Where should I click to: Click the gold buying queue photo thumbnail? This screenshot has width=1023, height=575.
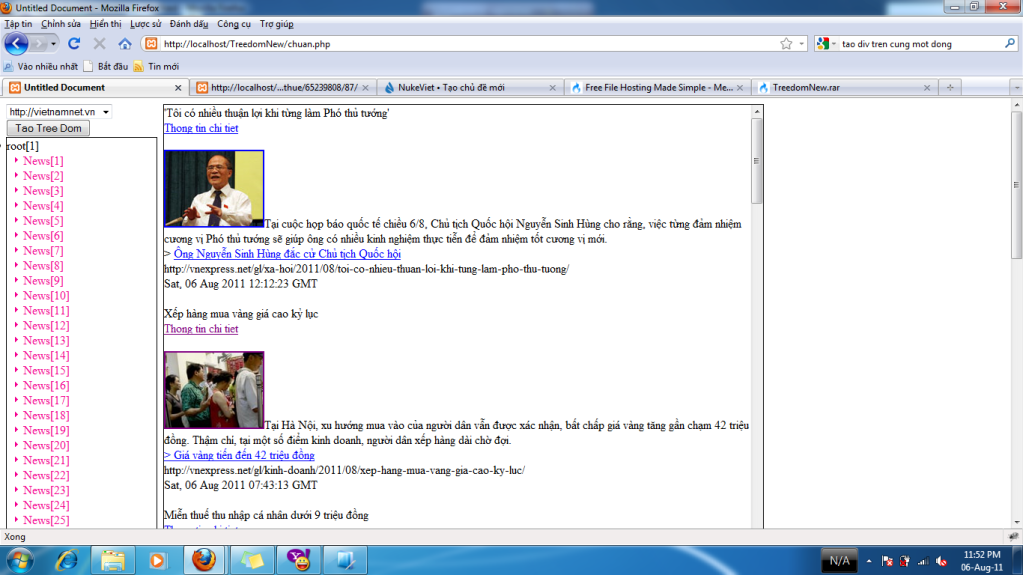[x=214, y=390]
